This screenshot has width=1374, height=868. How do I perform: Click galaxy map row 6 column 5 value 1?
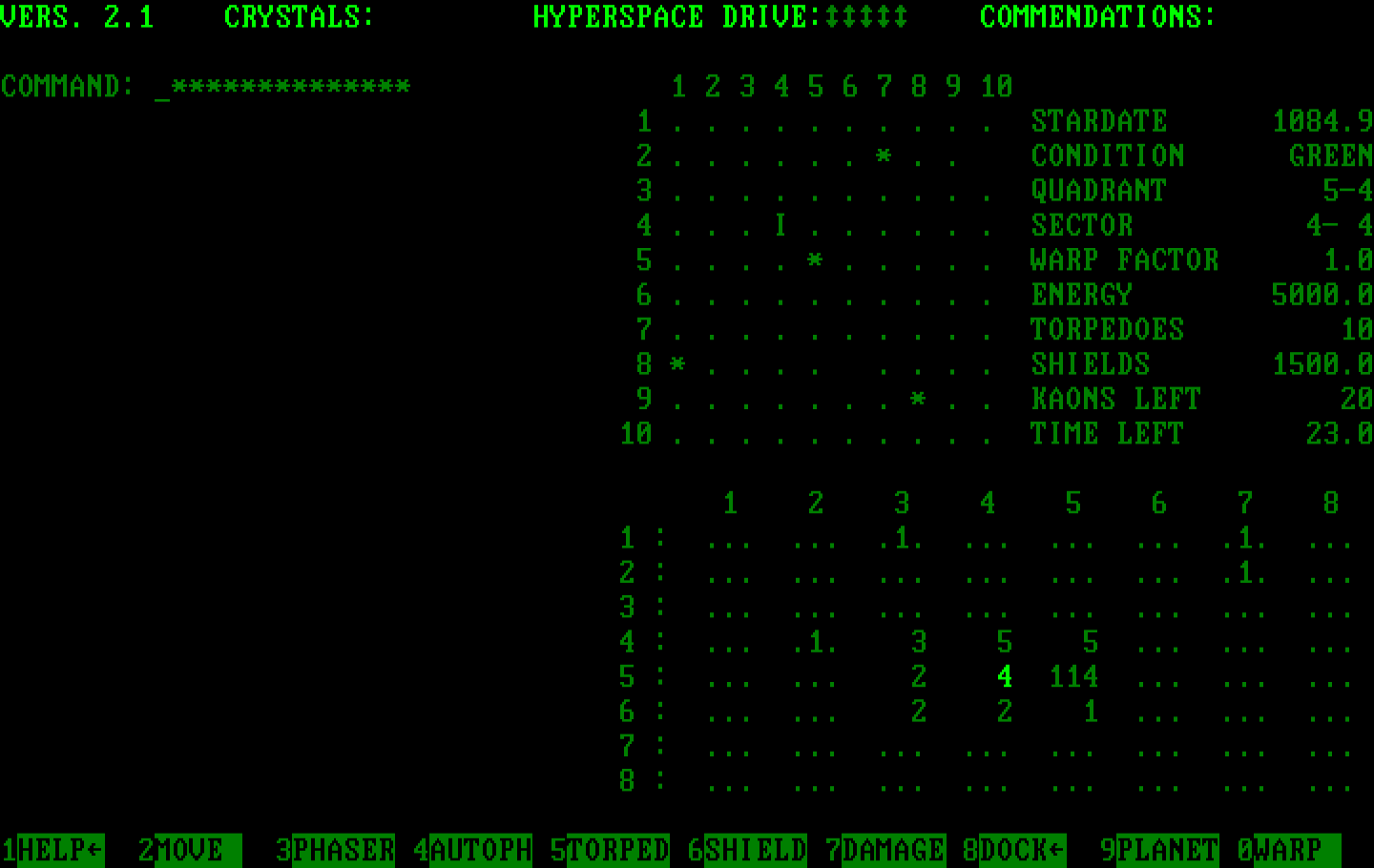tap(1090, 712)
